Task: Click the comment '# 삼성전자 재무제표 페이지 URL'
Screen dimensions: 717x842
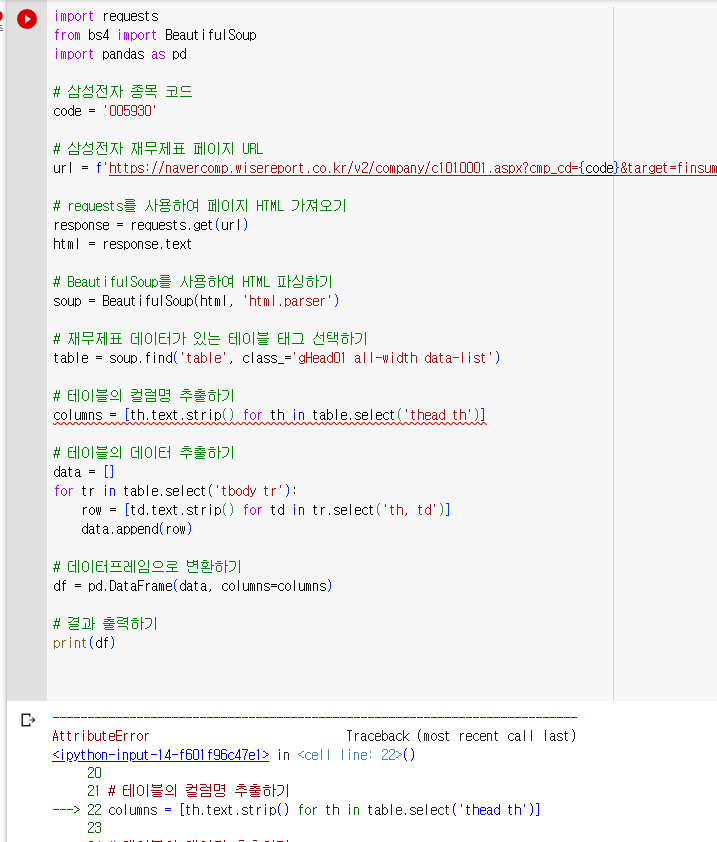Action: 158,149
